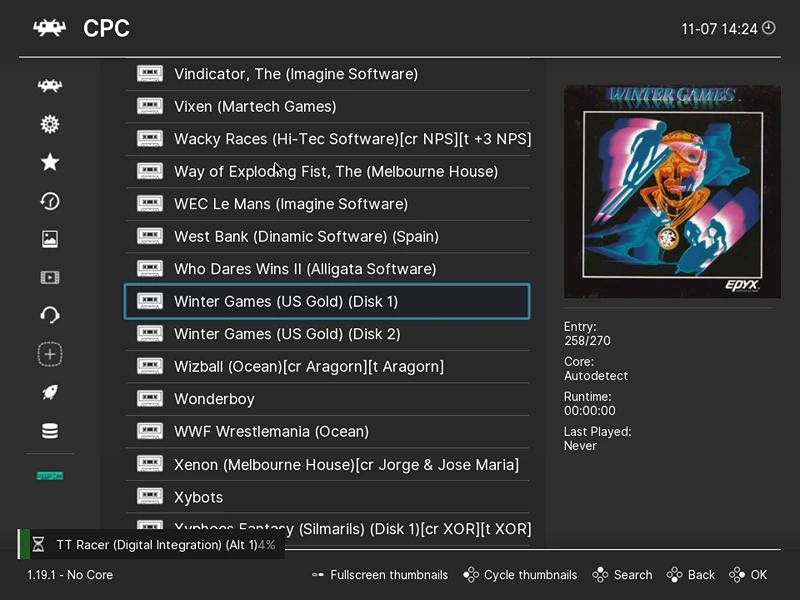
Task: Select WEC Le Mans (Imagine Software)
Action: coord(327,204)
